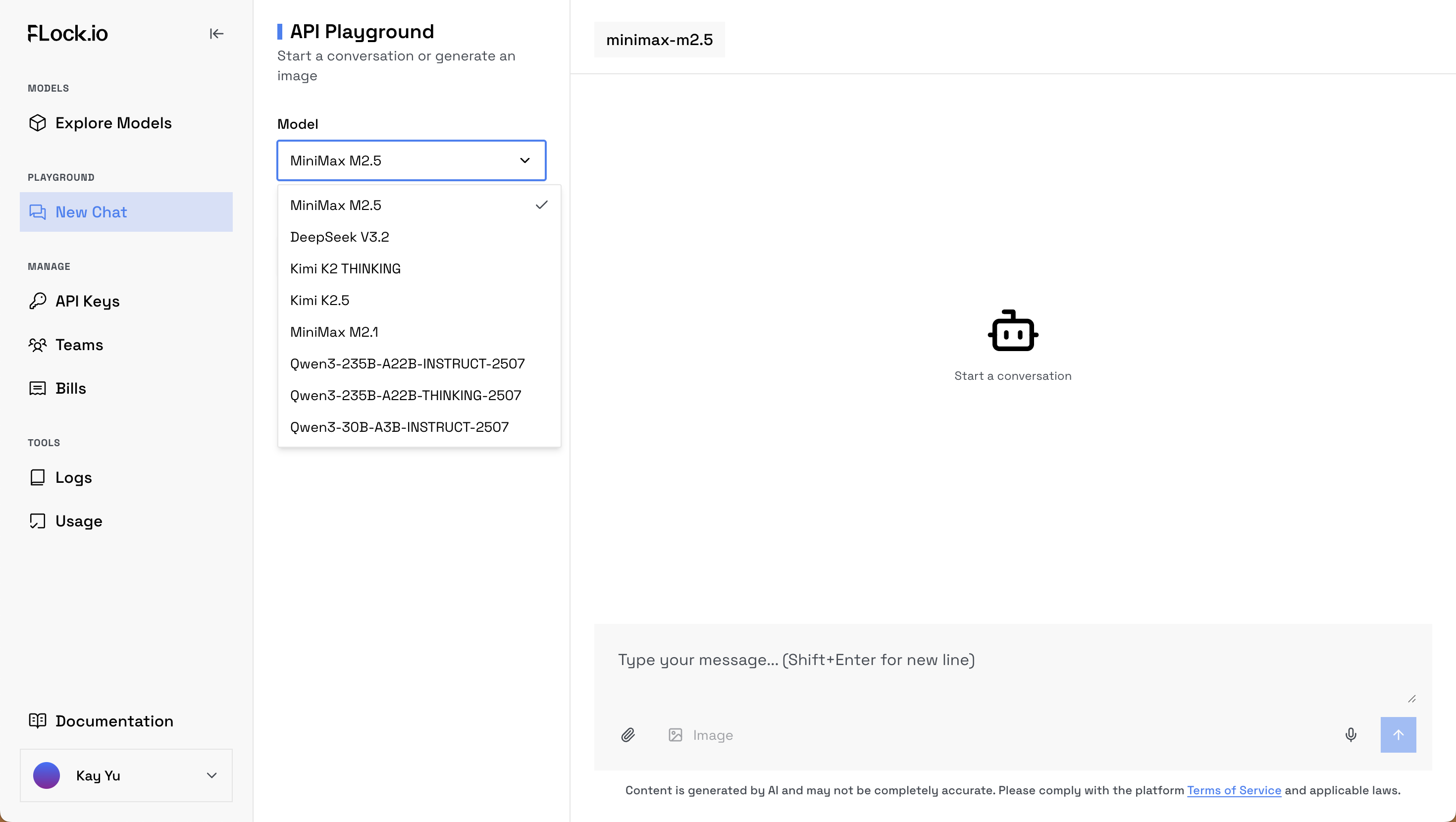Click the paperclip attachment icon
The image size is (1456, 822).
628,734
